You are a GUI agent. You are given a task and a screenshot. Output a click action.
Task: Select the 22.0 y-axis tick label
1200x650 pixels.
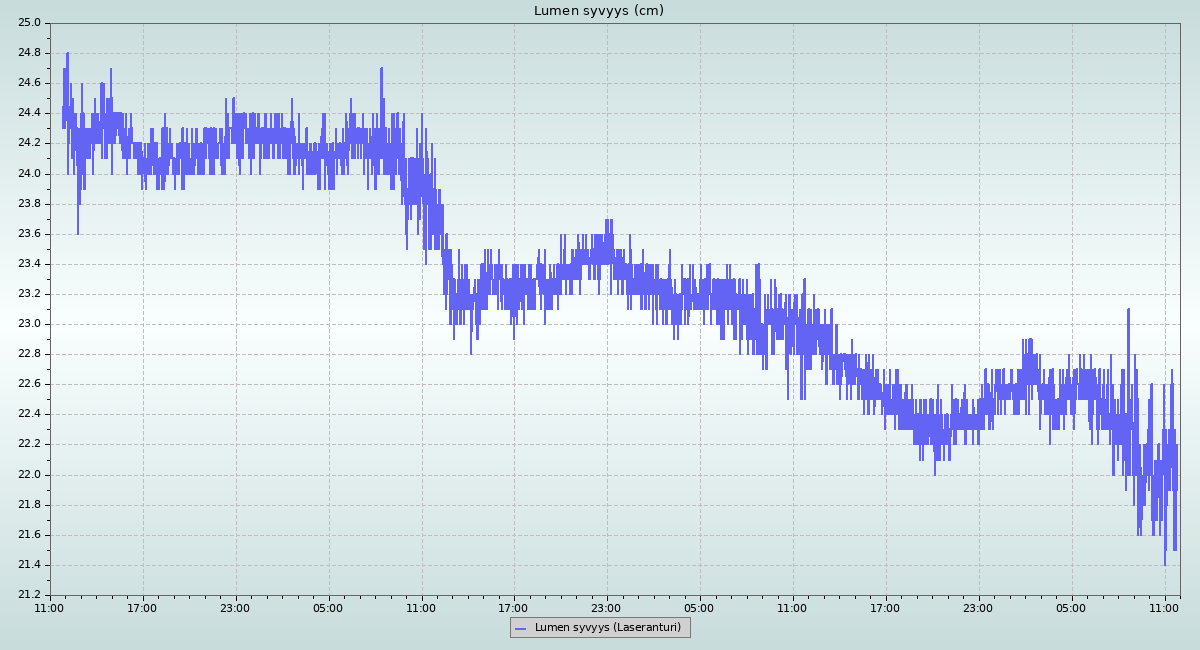[28, 475]
